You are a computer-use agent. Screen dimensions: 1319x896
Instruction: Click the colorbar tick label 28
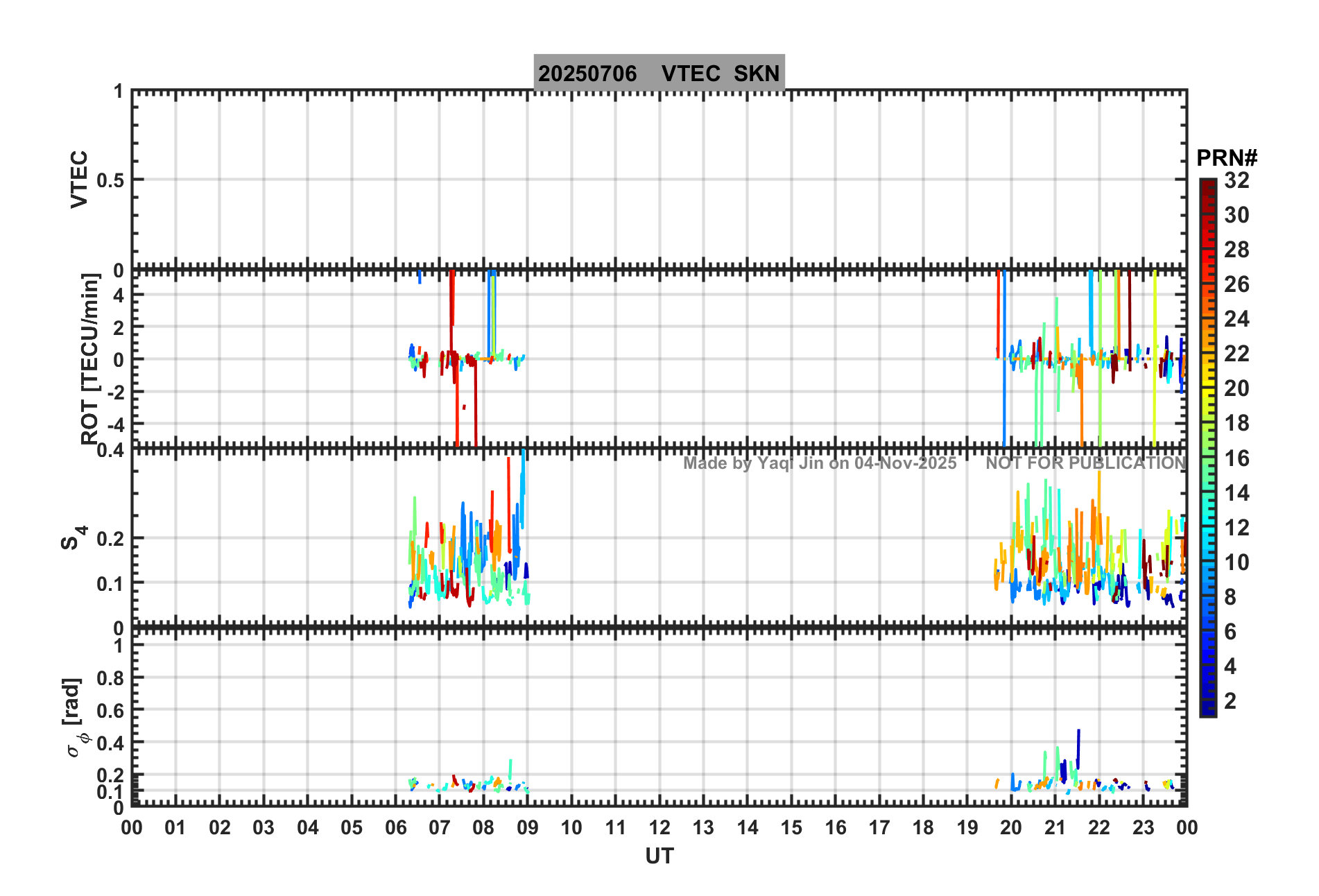click(1236, 250)
